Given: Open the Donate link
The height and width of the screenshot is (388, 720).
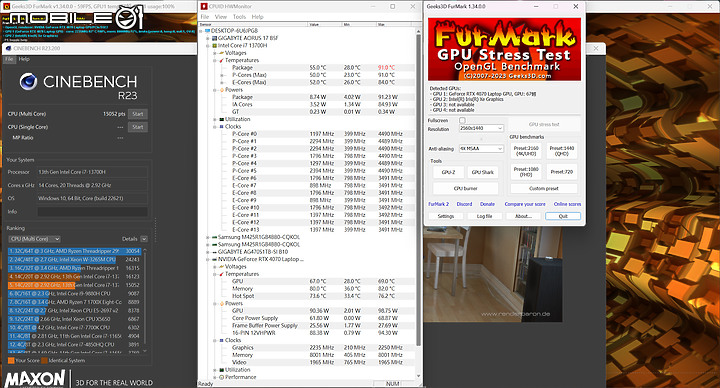Looking at the screenshot, I should 487,204.
